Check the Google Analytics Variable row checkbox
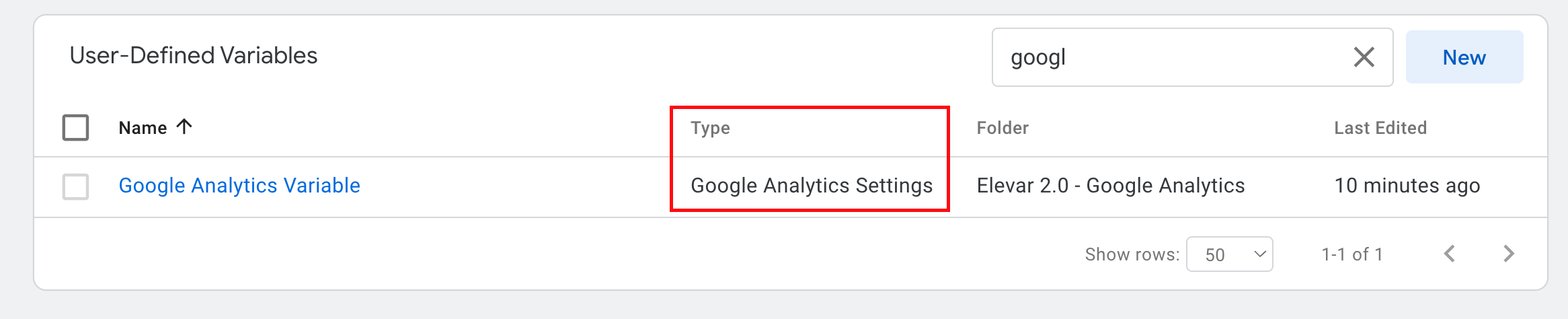This screenshot has height=319, width=1568. tap(75, 186)
